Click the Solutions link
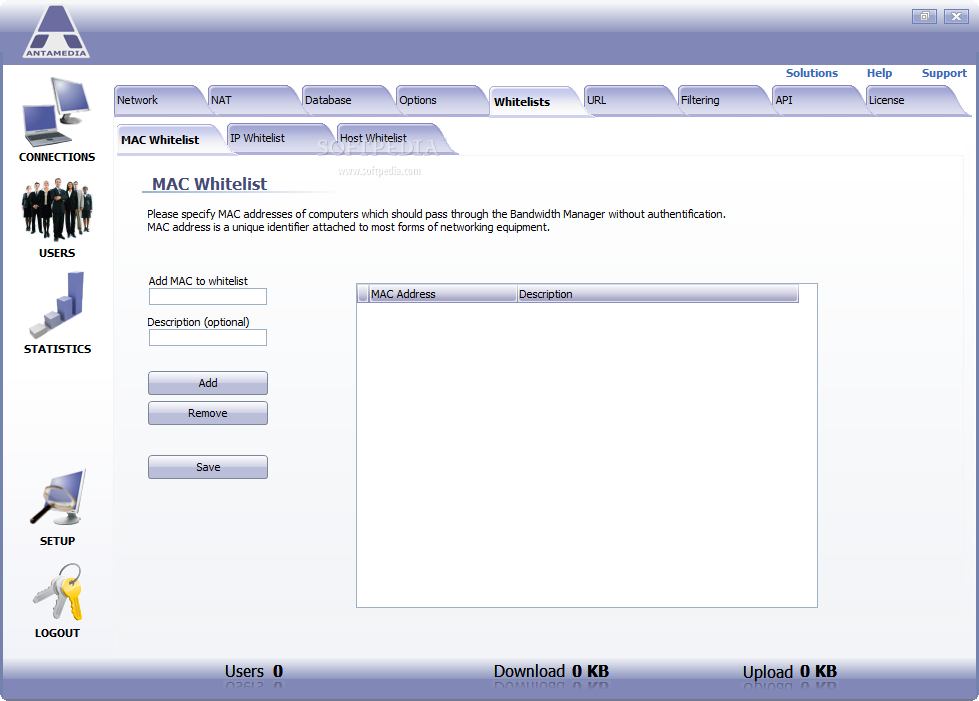Image resolution: width=979 pixels, height=701 pixels. [x=812, y=73]
